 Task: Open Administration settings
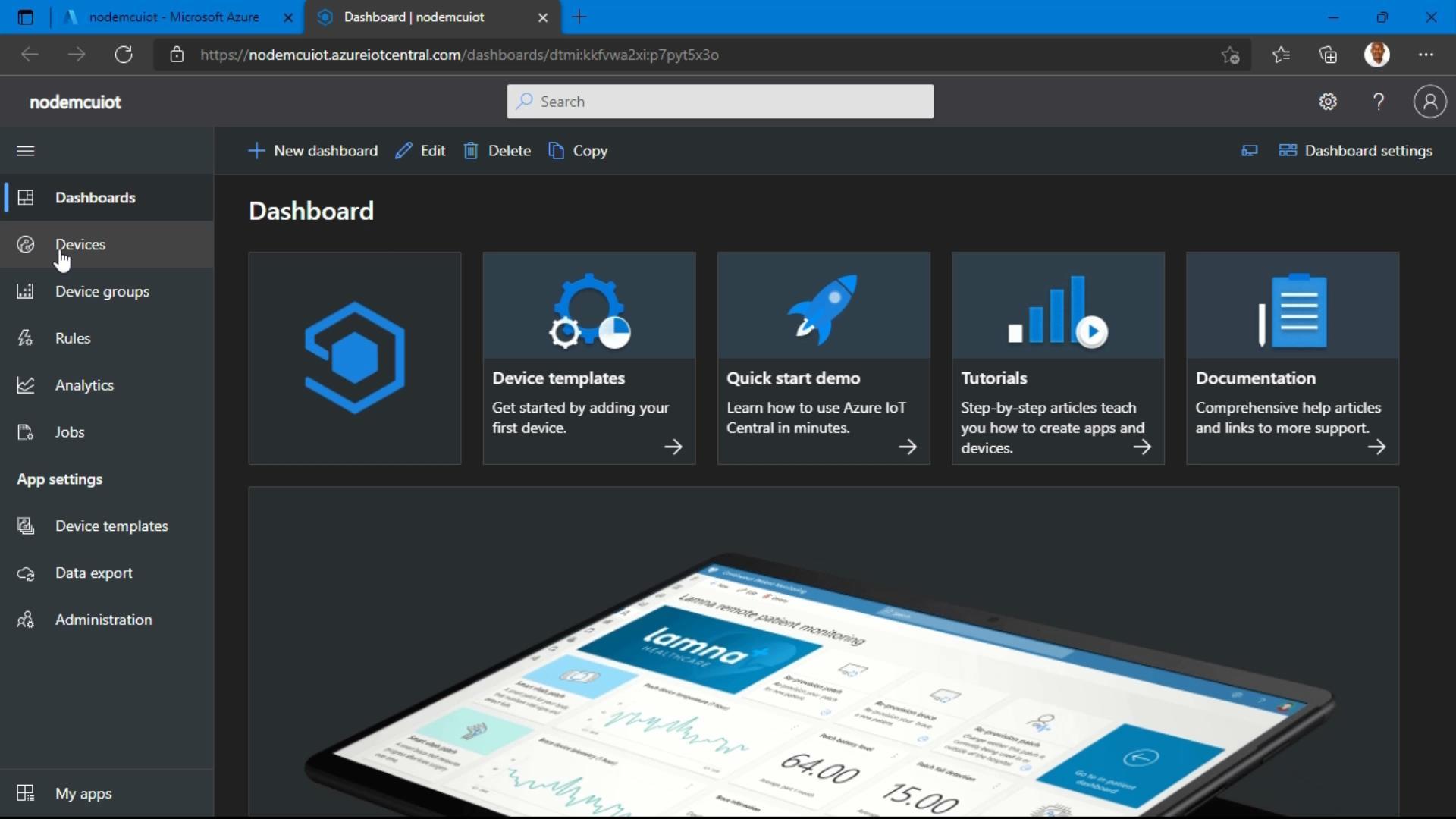pos(103,620)
